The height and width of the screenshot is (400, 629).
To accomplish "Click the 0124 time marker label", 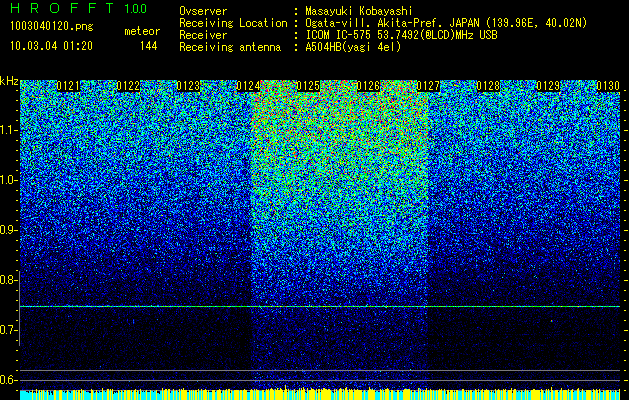I will 248,86.
